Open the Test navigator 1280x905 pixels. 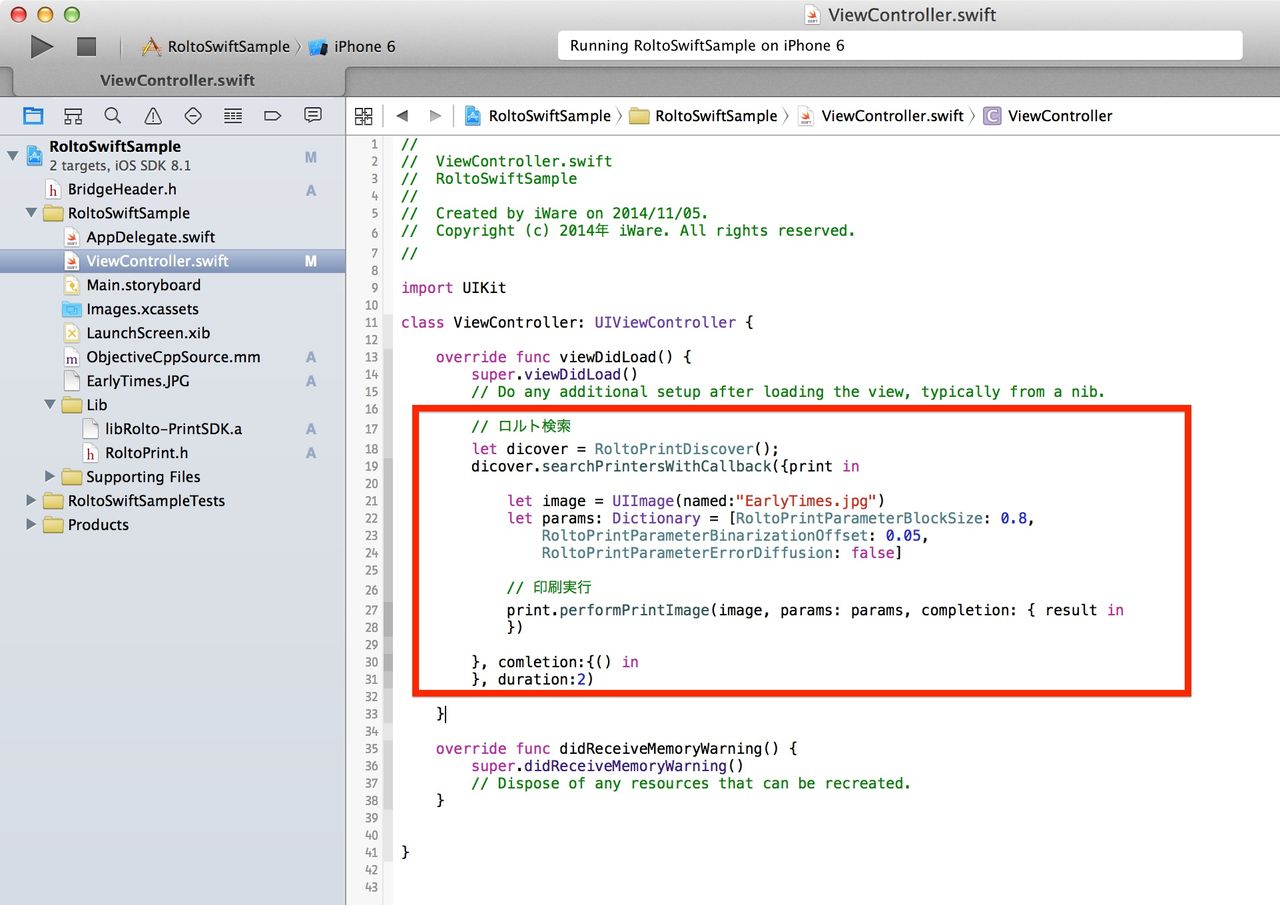tap(193, 115)
